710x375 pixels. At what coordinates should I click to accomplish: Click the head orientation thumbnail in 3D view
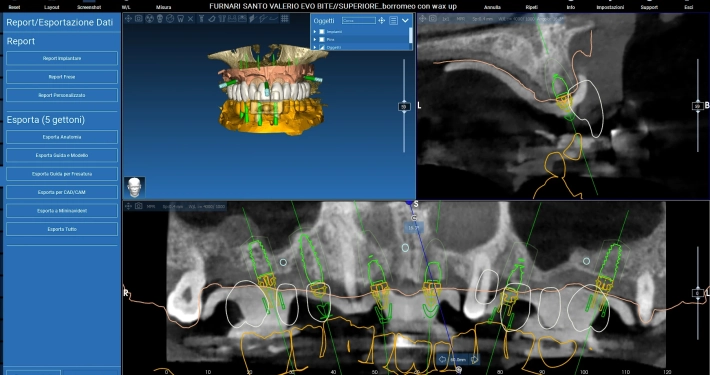(x=134, y=187)
